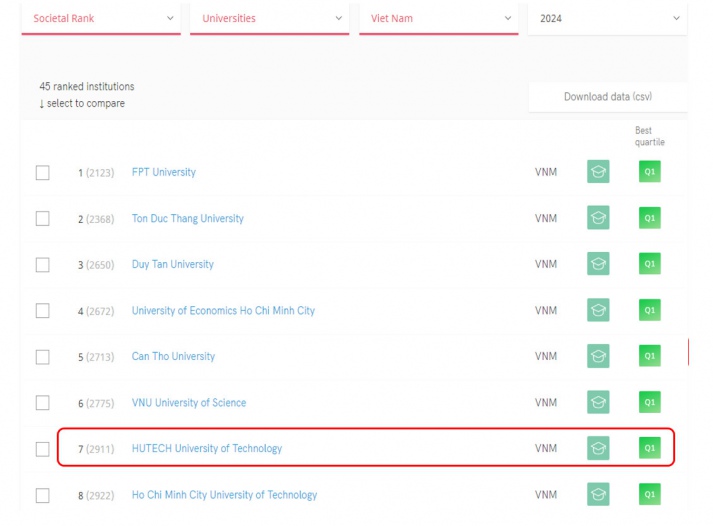Open HUTECH University of Technology link
This screenshot has height=526, width=713.
point(207,449)
